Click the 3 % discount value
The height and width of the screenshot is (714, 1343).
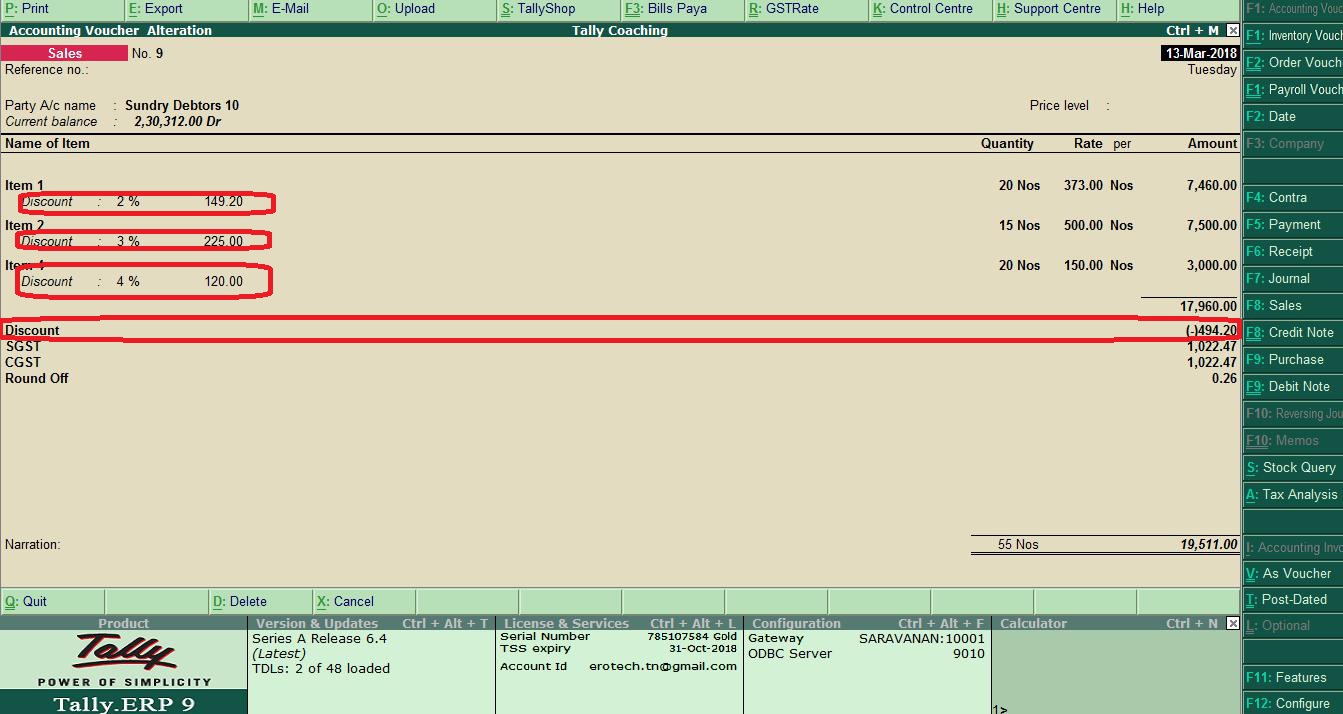click(128, 241)
